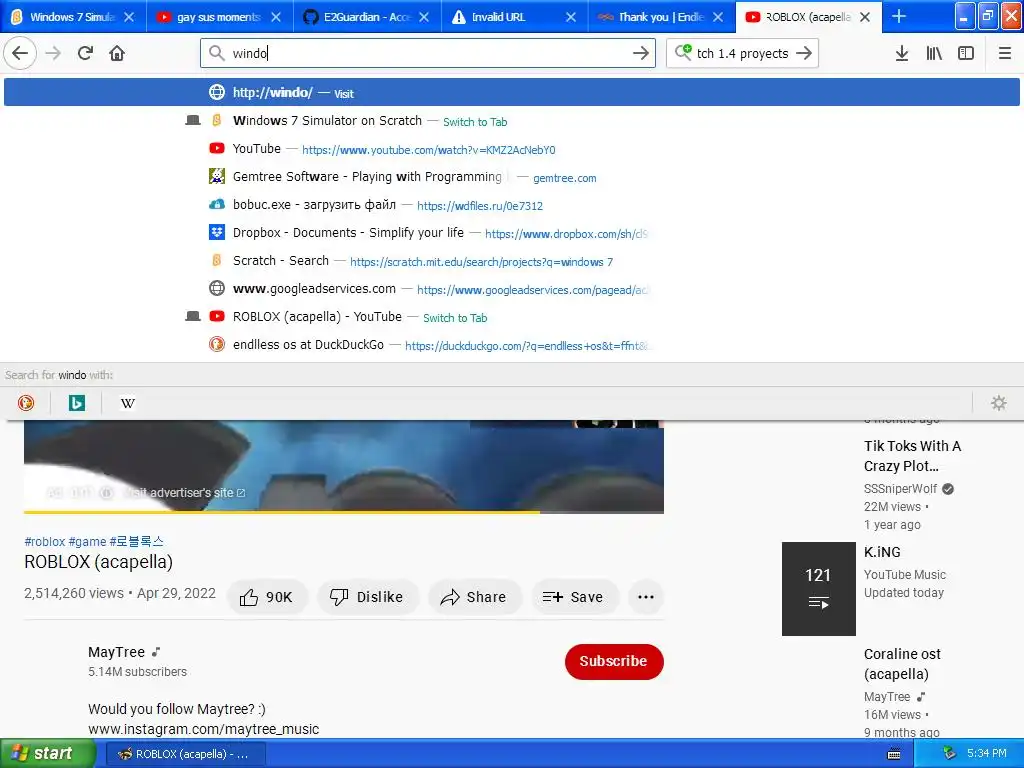Switch to Windows 7 Simulator tab
This screenshot has height=768, width=1024.
73,17
